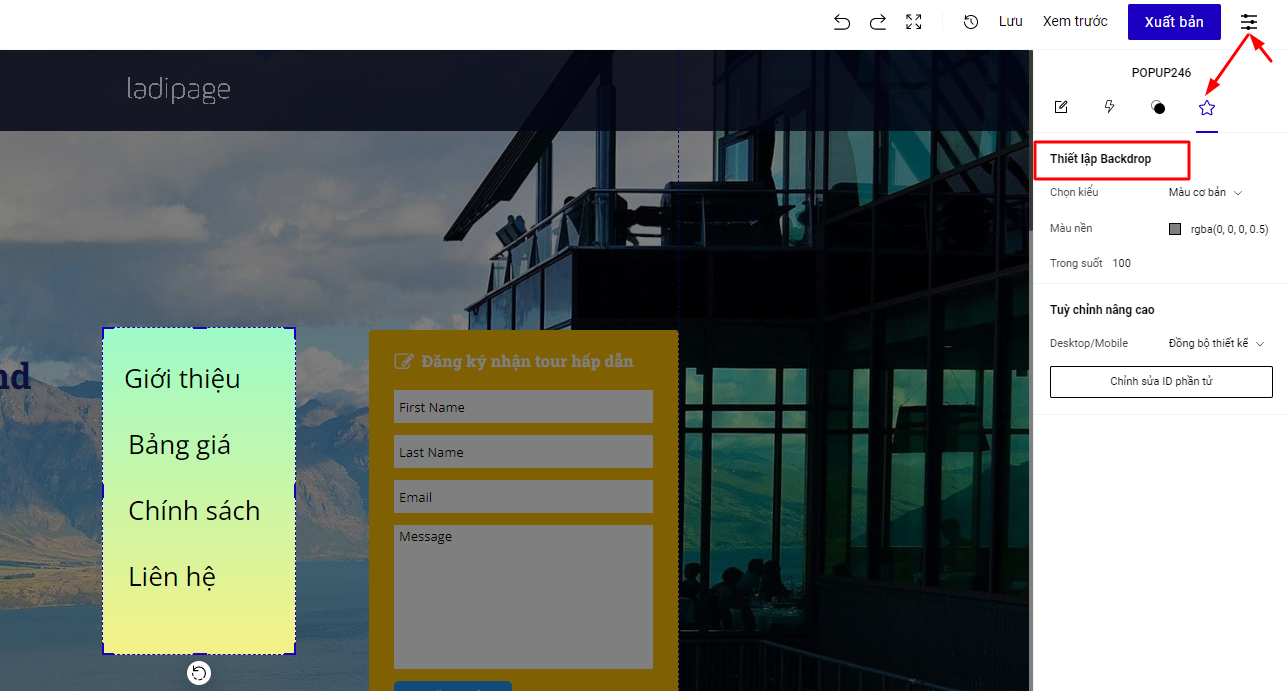Open version history clock icon
The image size is (1288, 691).
970,22
